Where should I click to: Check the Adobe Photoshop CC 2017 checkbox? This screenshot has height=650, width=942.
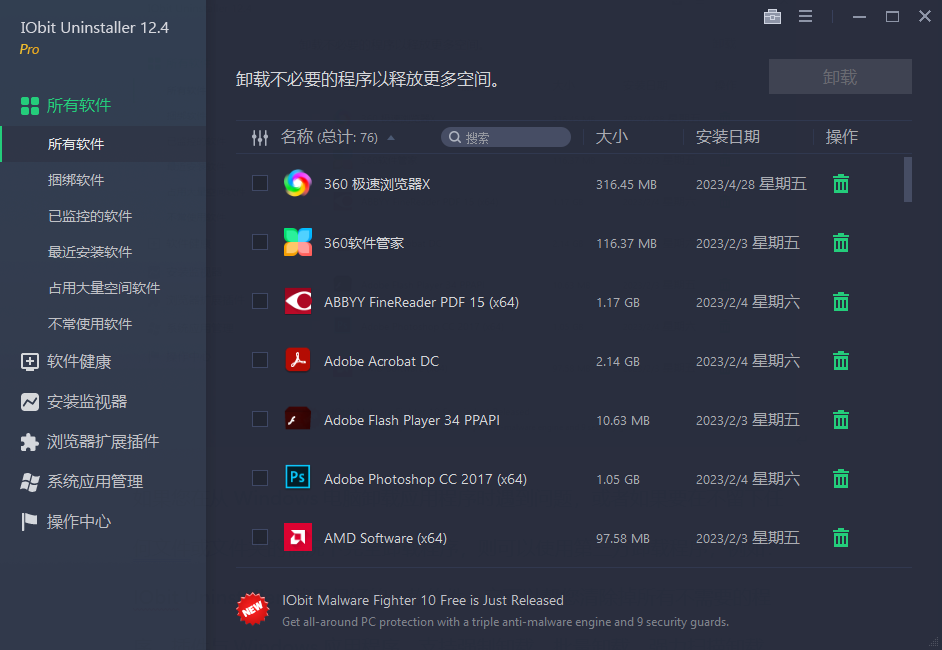coord(260,478)
